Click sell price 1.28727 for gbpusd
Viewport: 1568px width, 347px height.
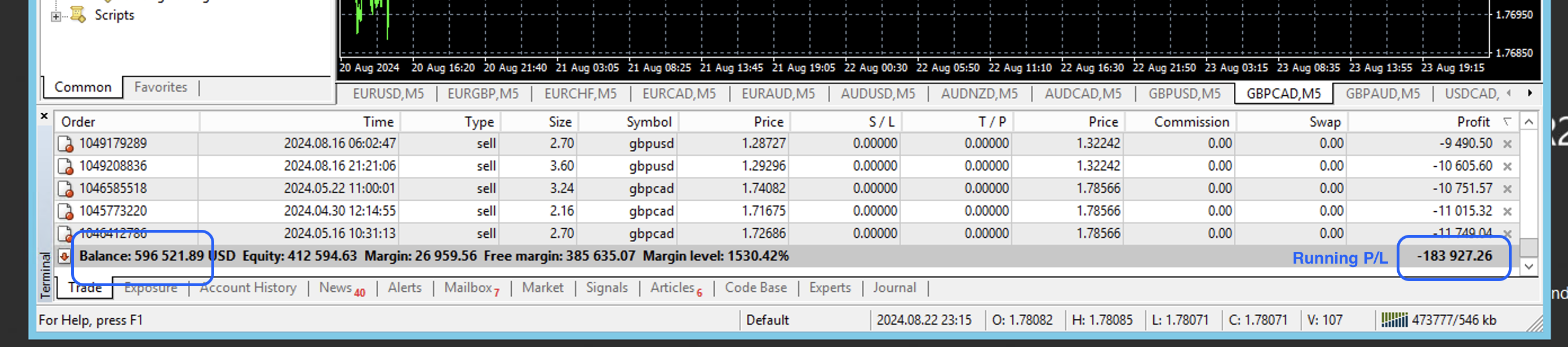point(763,144)
